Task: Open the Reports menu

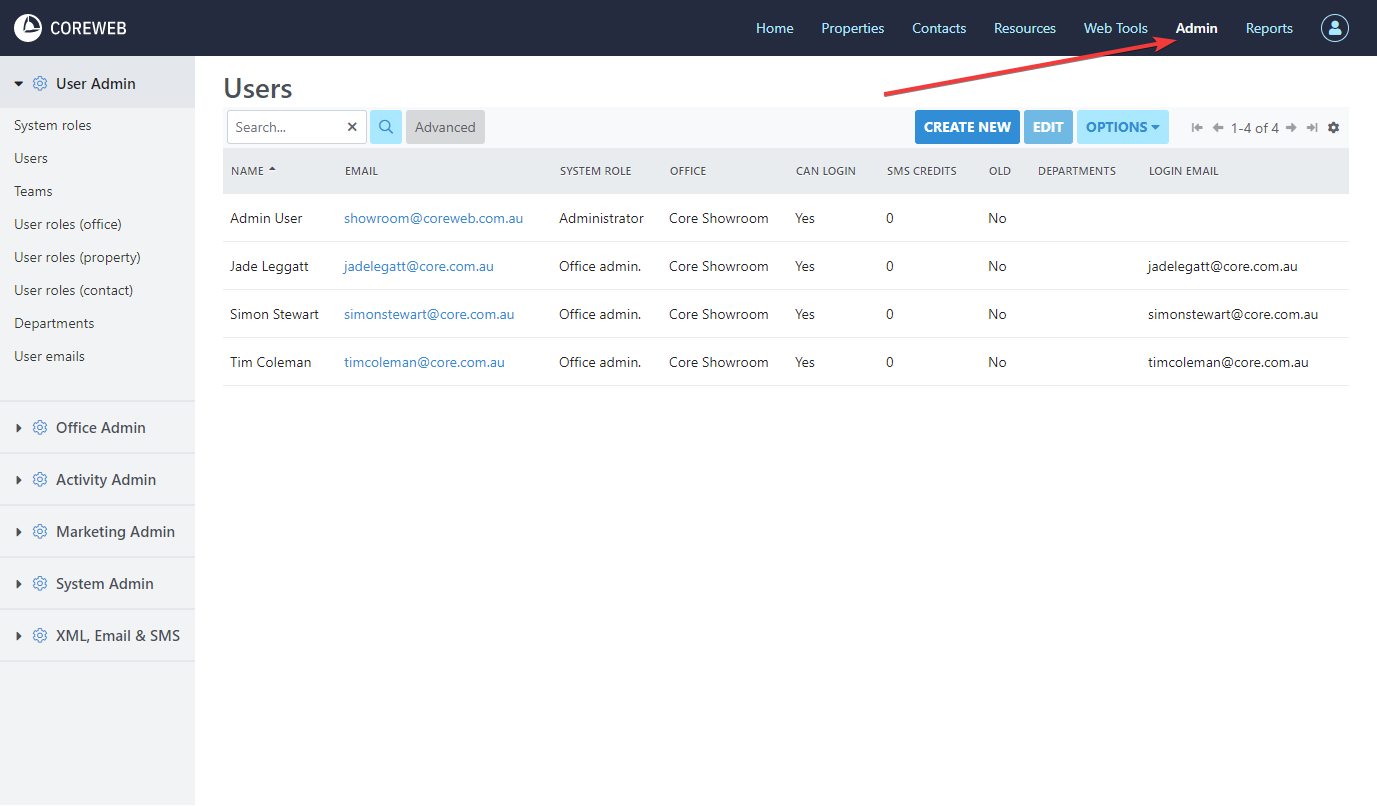Action: click(1269, 28)
